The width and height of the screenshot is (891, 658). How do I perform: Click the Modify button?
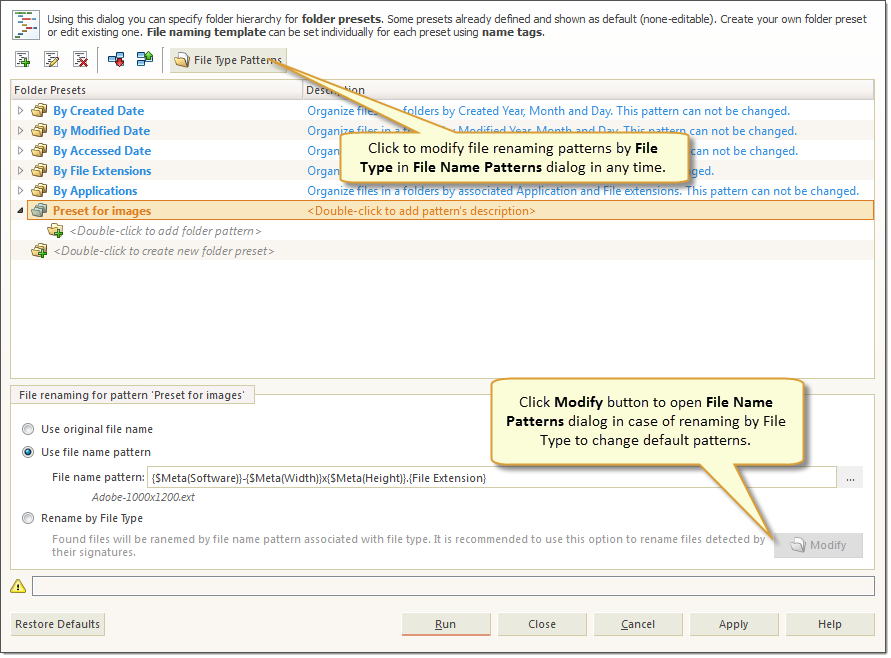point(818,545)
